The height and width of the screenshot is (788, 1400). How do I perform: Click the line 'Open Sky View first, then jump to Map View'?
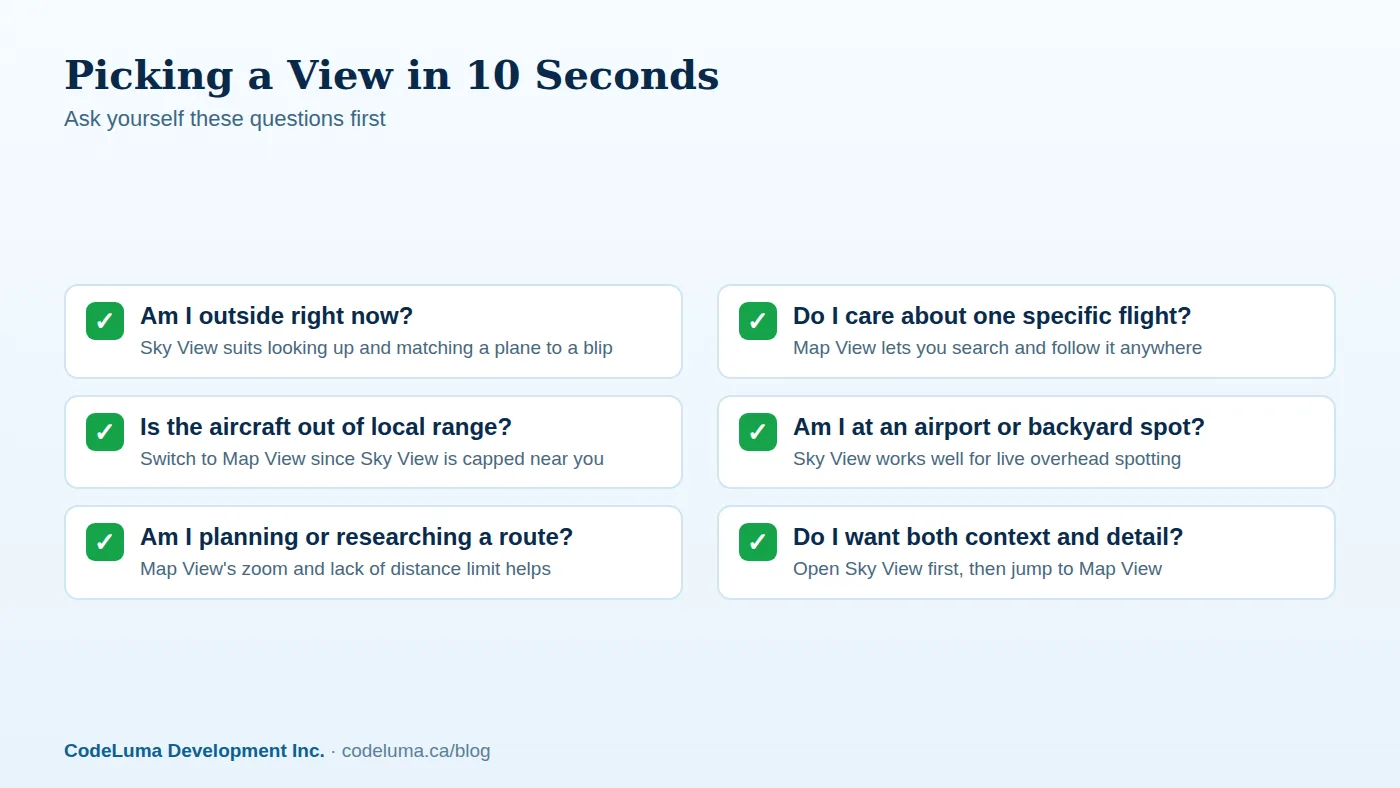(x=977, y=569)
